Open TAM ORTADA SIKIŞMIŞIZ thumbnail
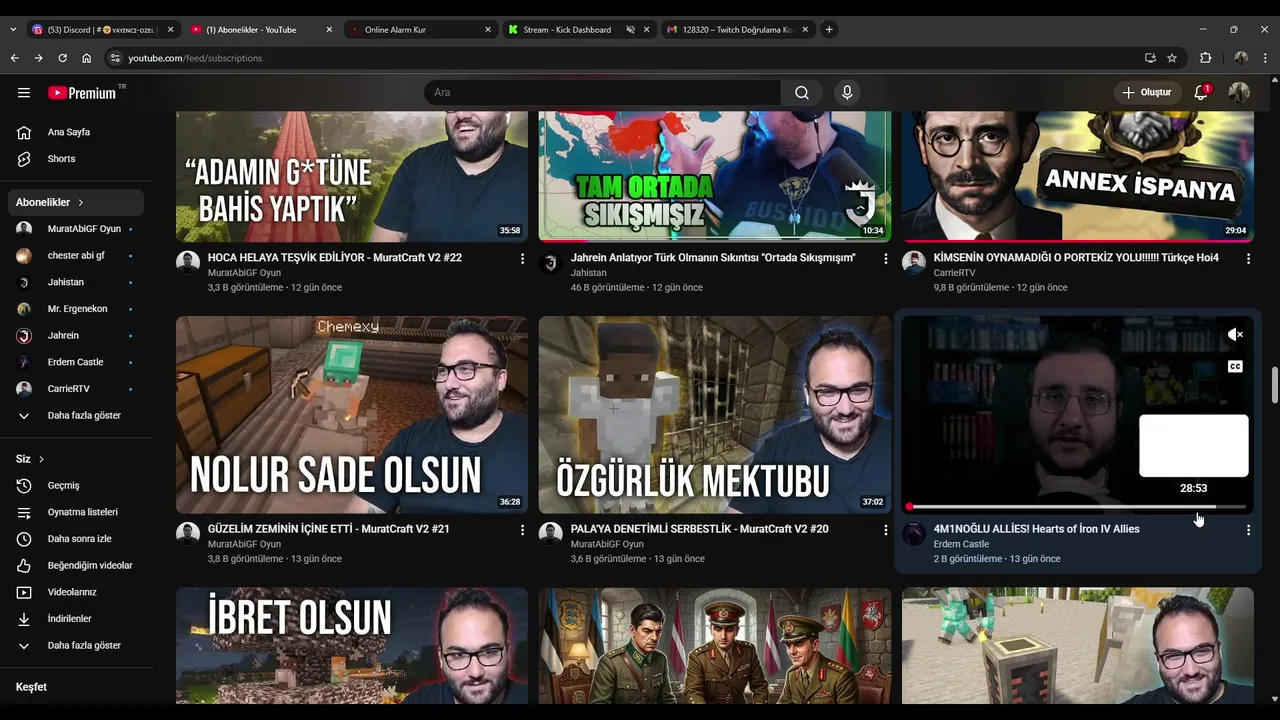This screenshot has width=1280, height=720. [715, 176]
